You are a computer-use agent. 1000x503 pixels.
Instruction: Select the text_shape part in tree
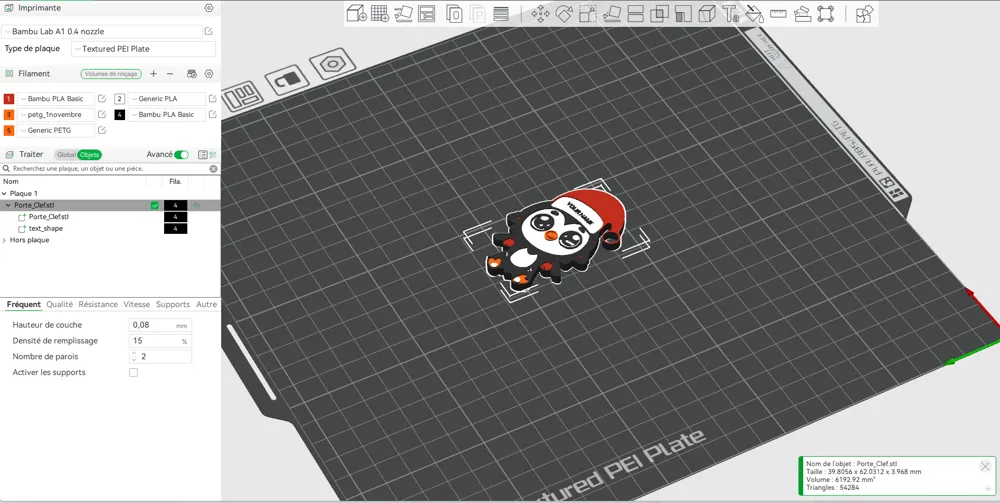[x=45, y=228]
